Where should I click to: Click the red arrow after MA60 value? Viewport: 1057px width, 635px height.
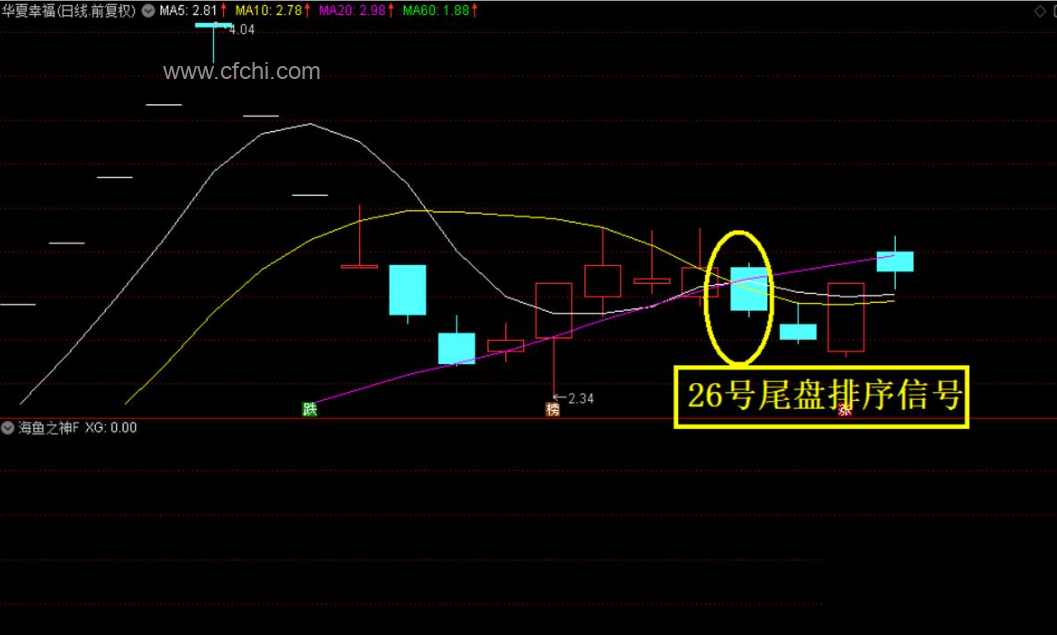coord(475,11)
